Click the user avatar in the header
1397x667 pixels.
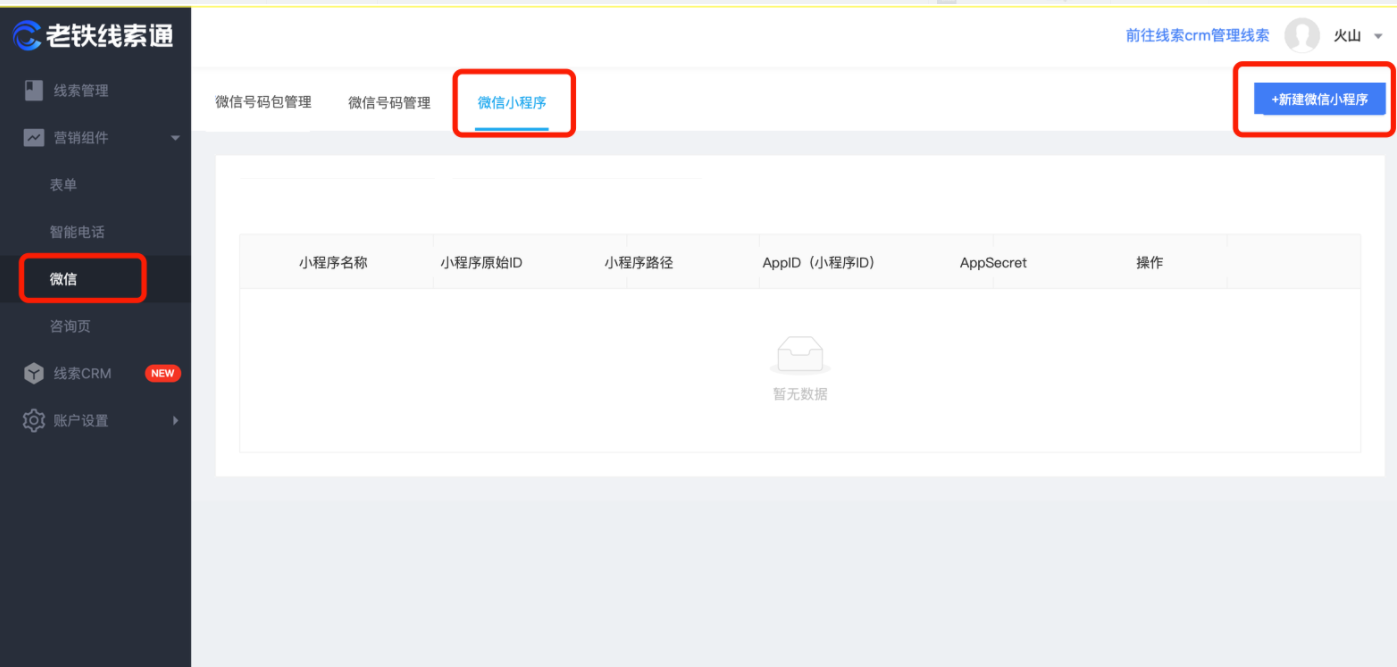tap(1301, 35)
